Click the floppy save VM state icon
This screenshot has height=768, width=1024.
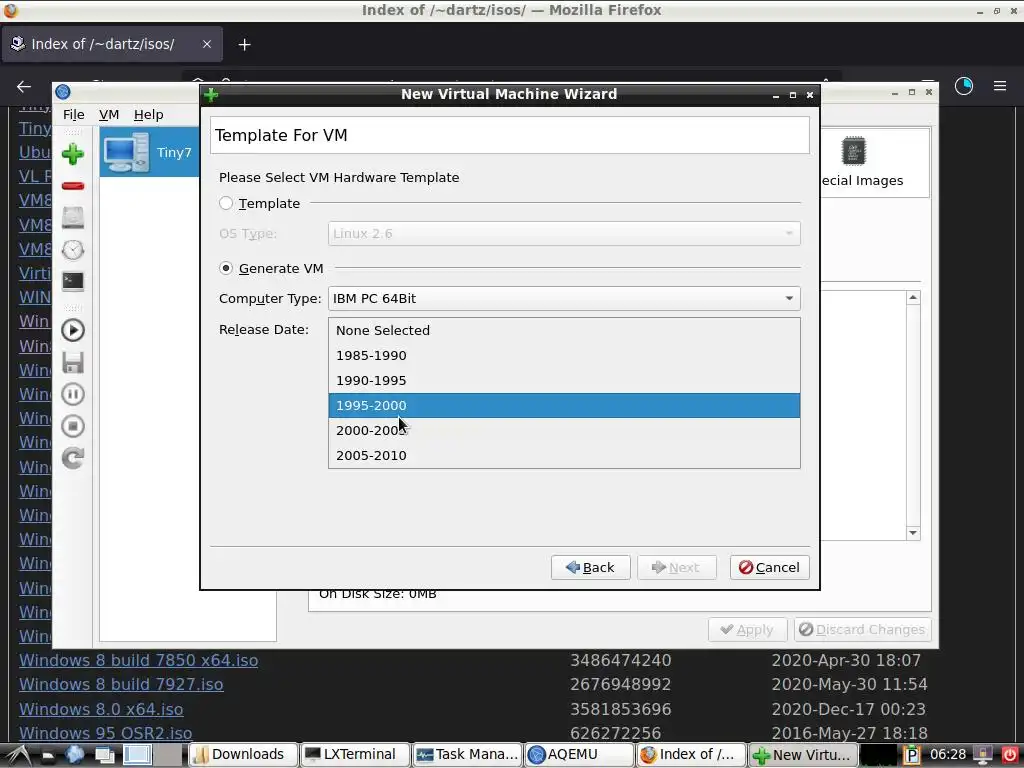tap(72, 362)
